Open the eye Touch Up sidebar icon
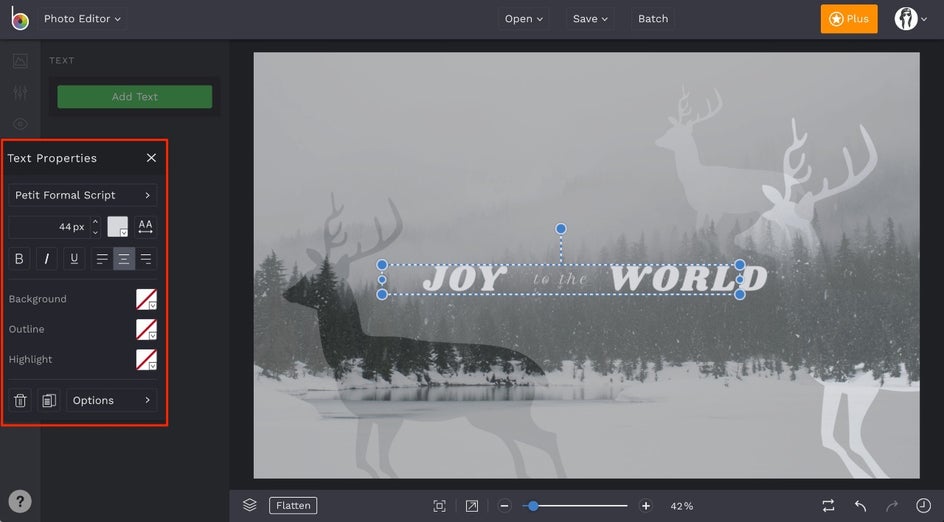 click(x=20, y=124)
